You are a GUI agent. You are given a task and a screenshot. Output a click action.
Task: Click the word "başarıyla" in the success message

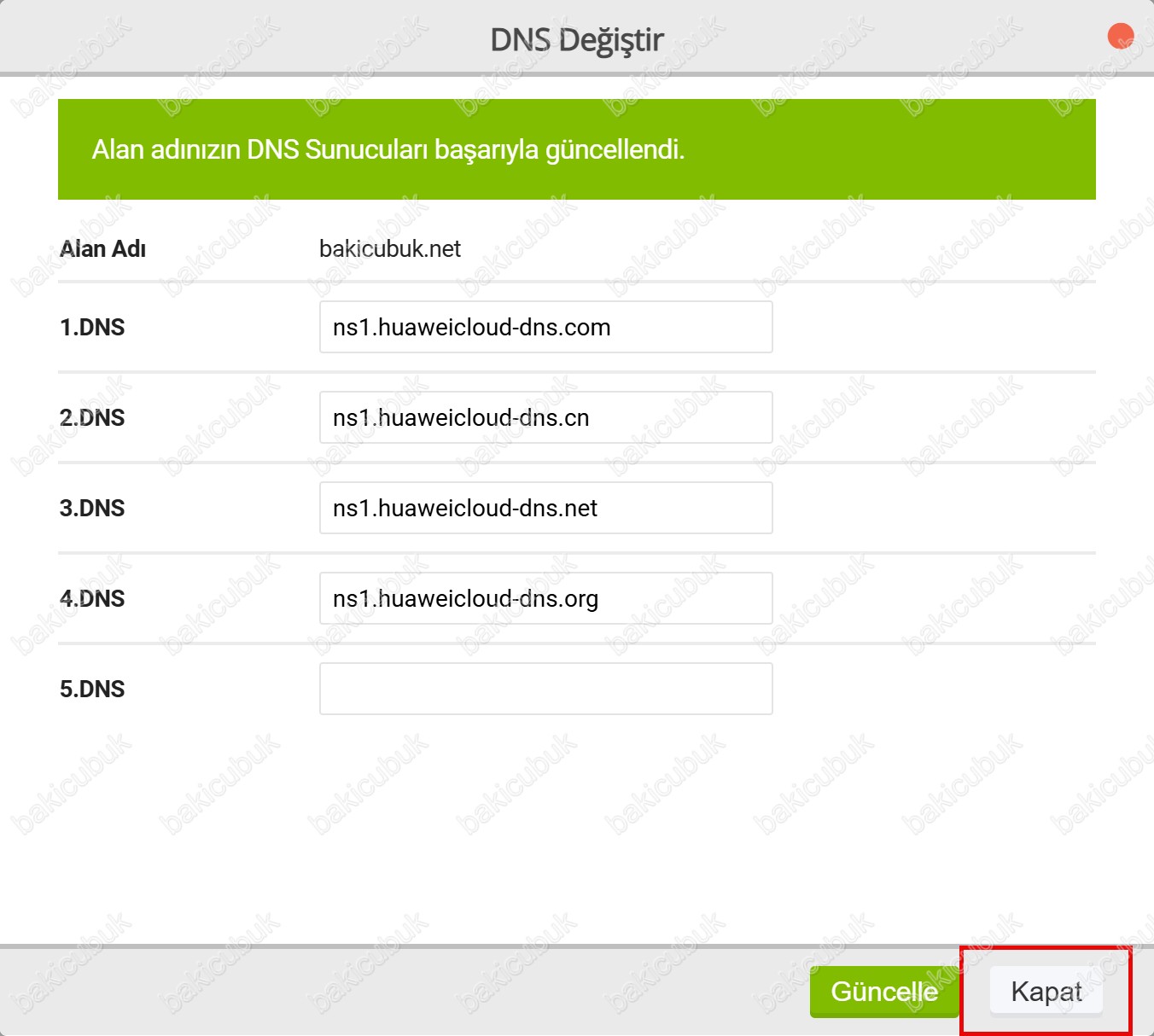tap(487, 150)
